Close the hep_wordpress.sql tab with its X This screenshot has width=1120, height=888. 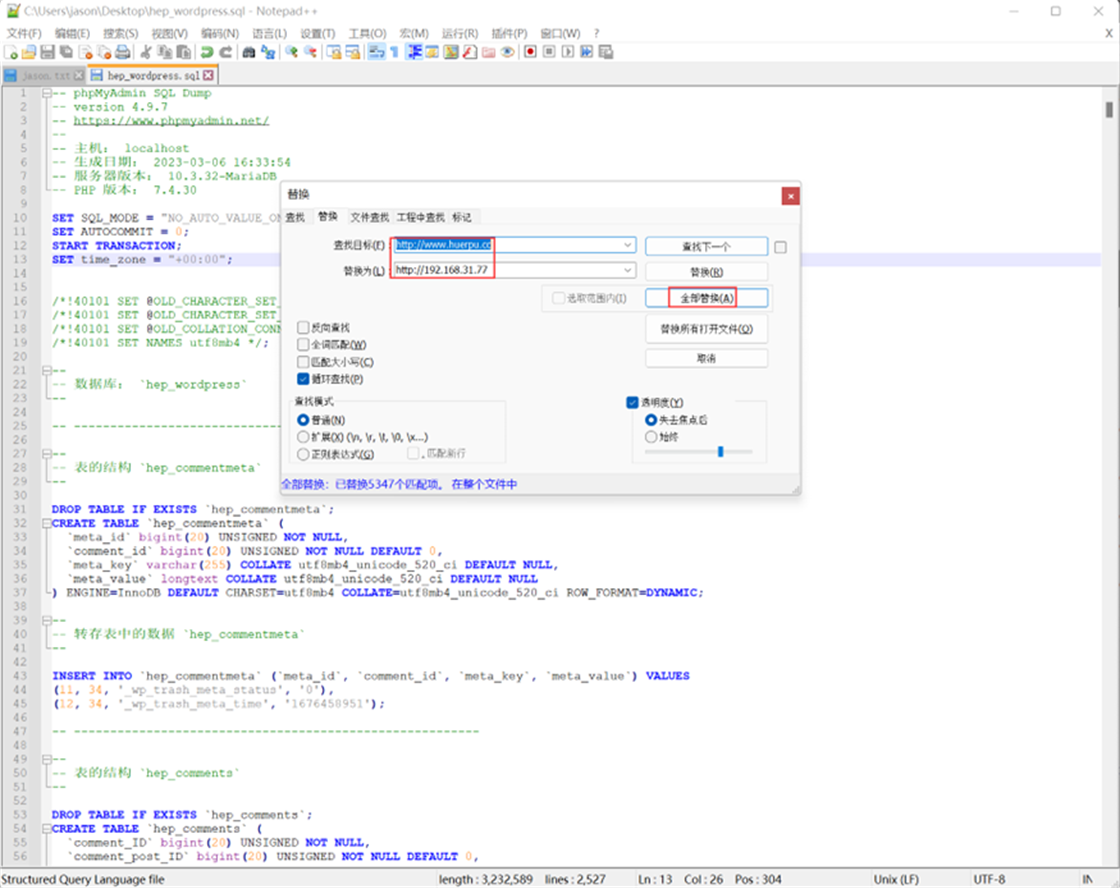pyautogui.click(x=208, y=75)
